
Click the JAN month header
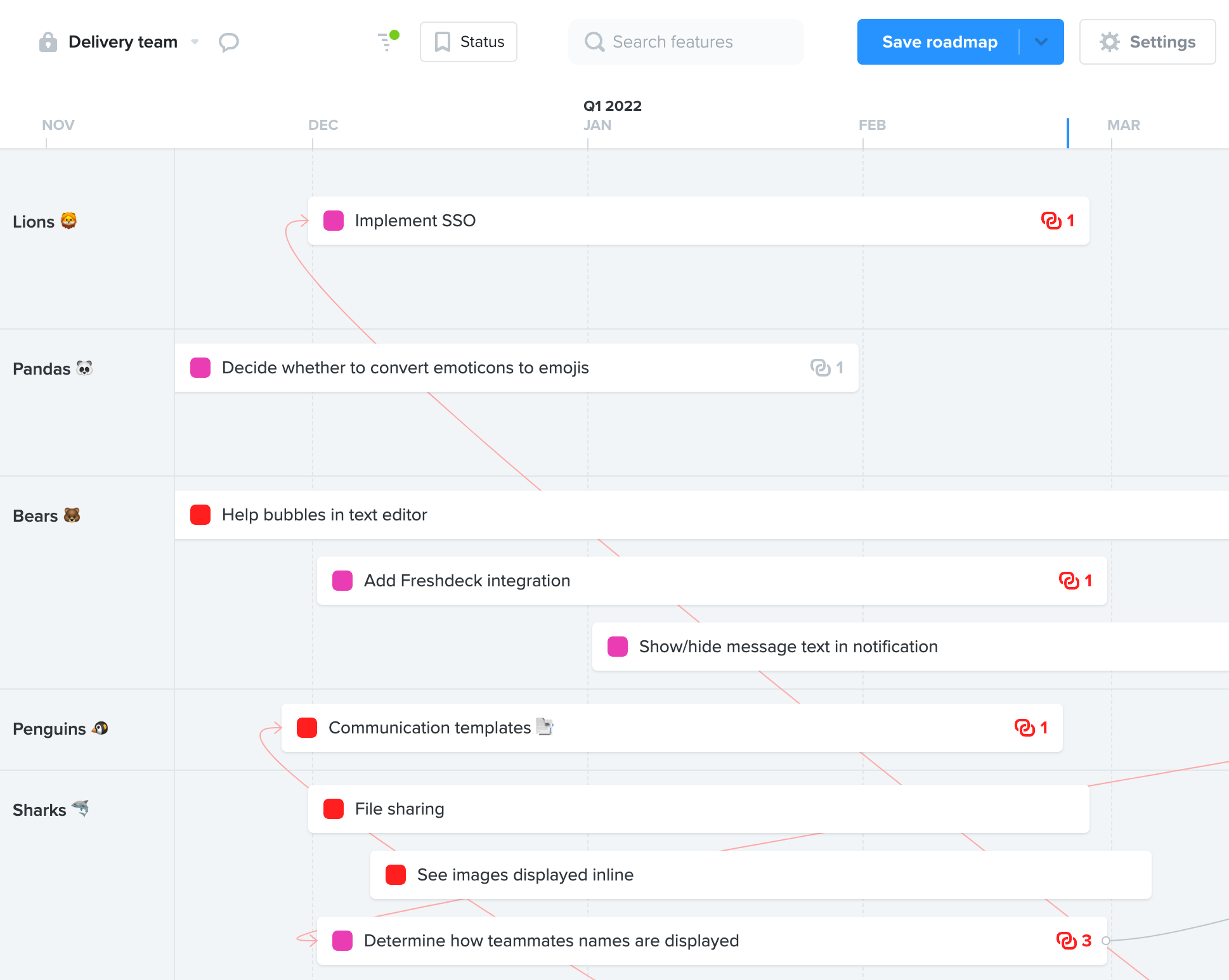coord(597,125)
